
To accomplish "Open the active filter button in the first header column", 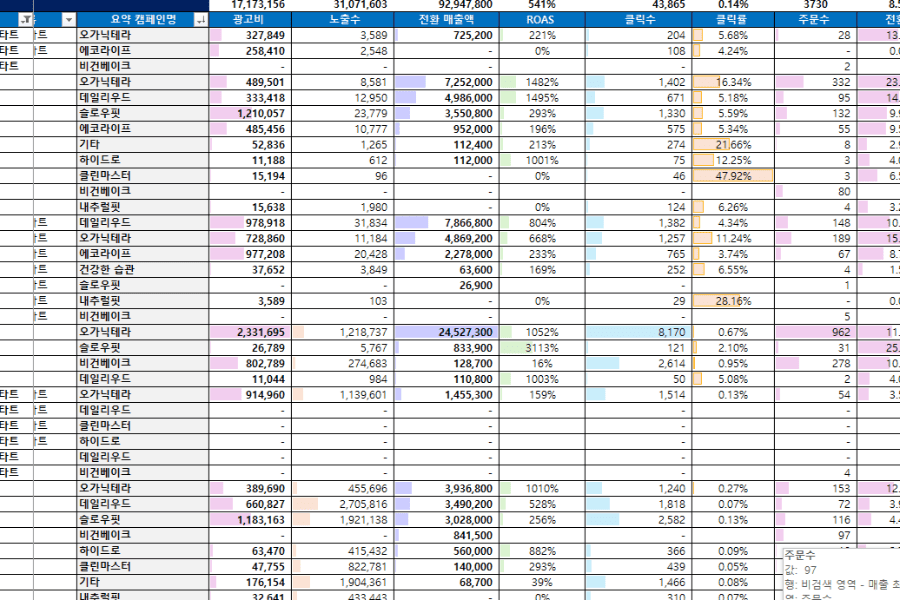I will (26, 20).
